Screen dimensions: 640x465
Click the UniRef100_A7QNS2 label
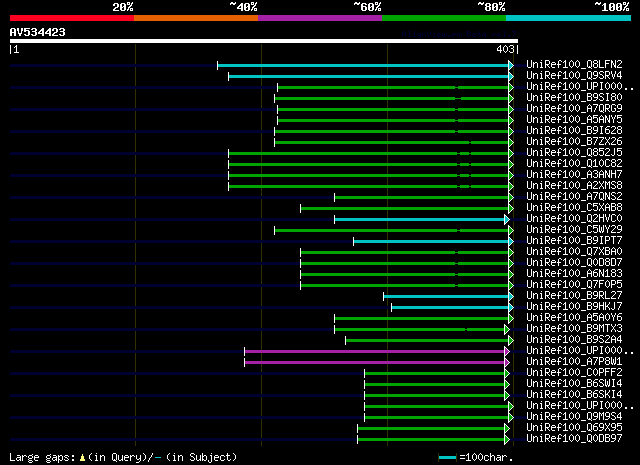pyautogui.click(x=574, y=197)
